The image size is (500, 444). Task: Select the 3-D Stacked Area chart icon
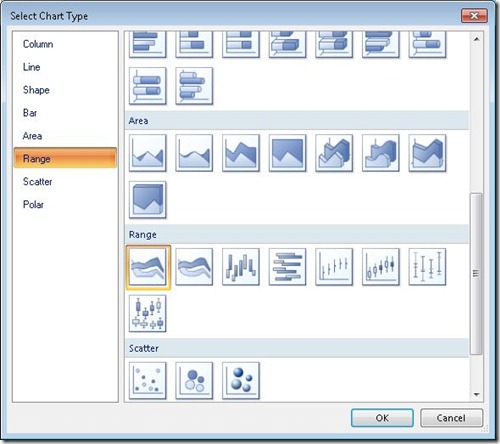tap(427, 153)
